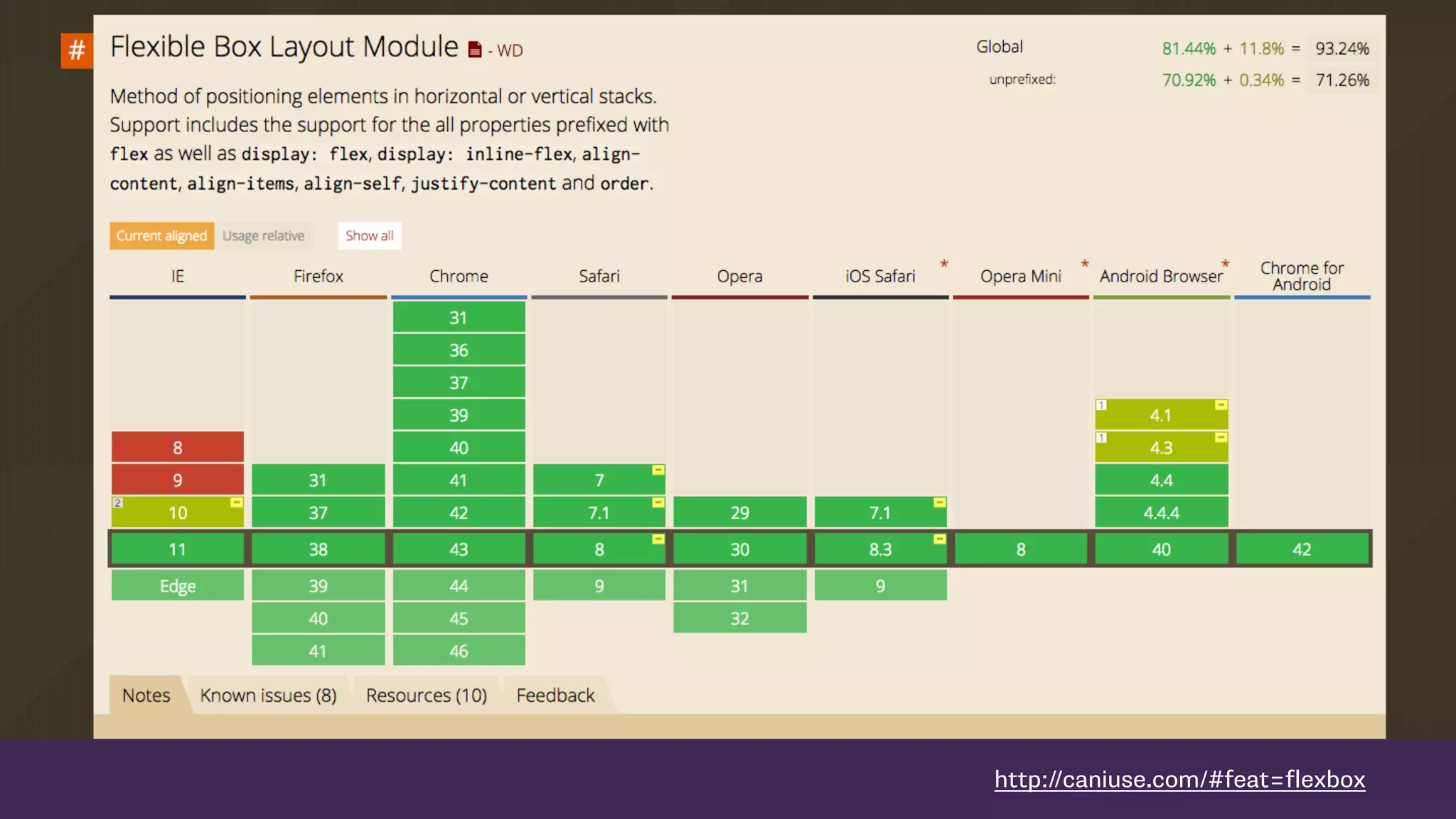
Task: Click the prefix flag on IE 10
Action: (x=237, y=503)
